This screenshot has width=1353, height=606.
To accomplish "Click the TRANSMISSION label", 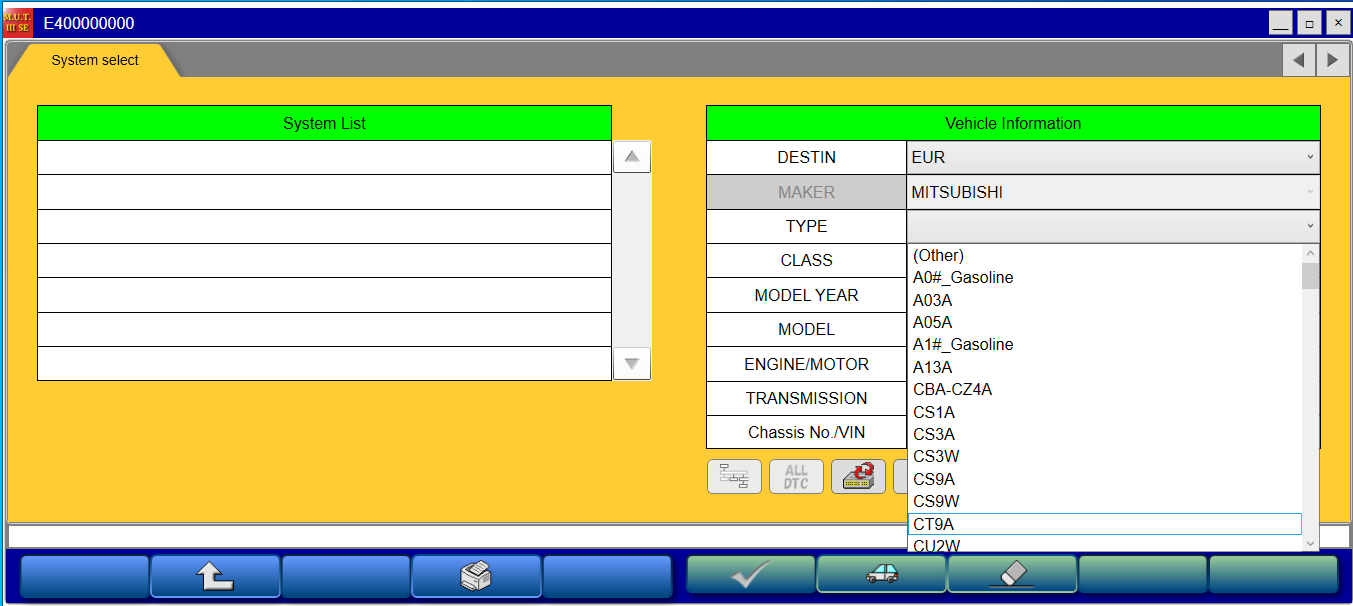I will tap(806, 398).
